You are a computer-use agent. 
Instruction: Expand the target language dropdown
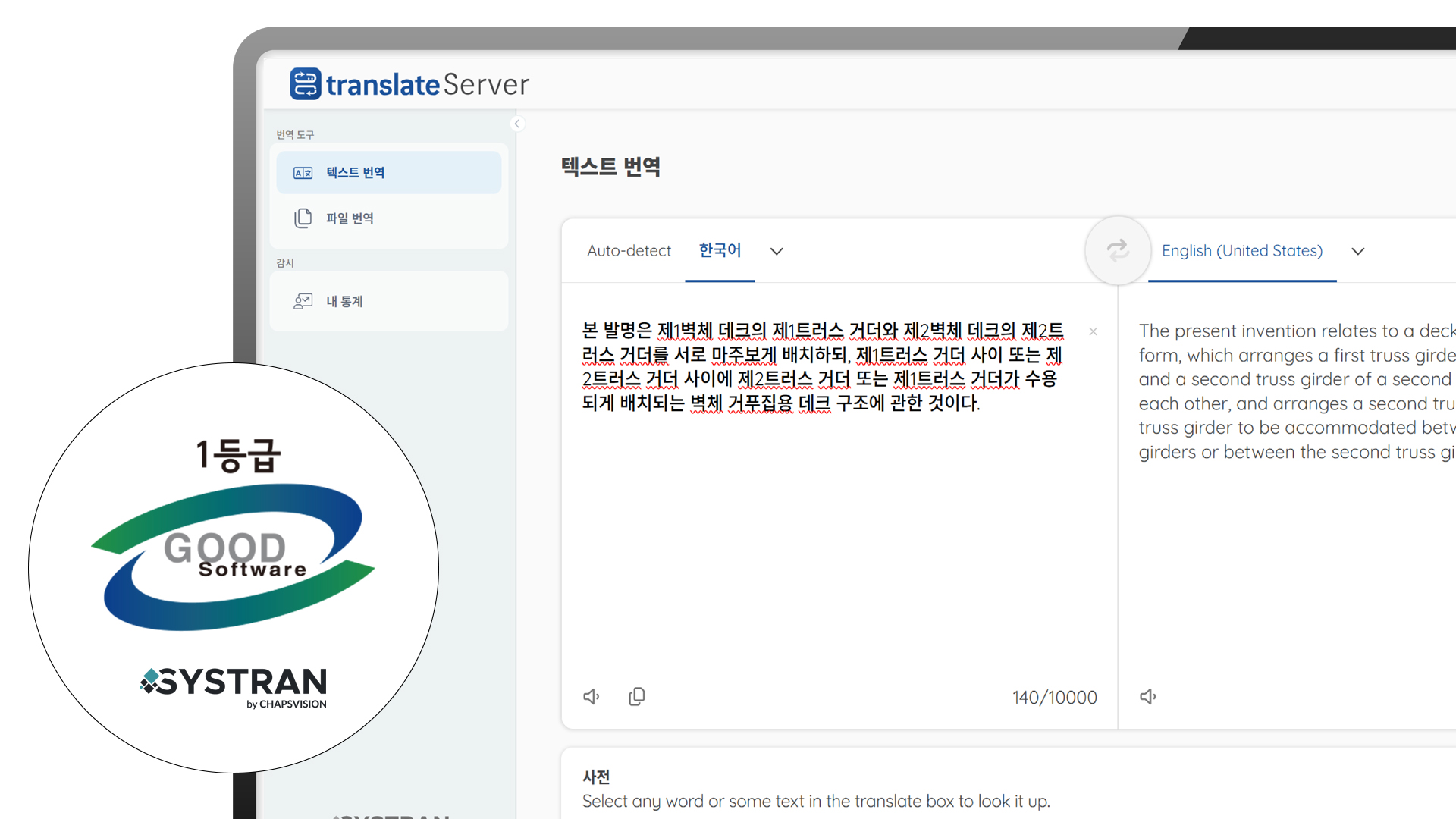click(x=1358, y=251)
